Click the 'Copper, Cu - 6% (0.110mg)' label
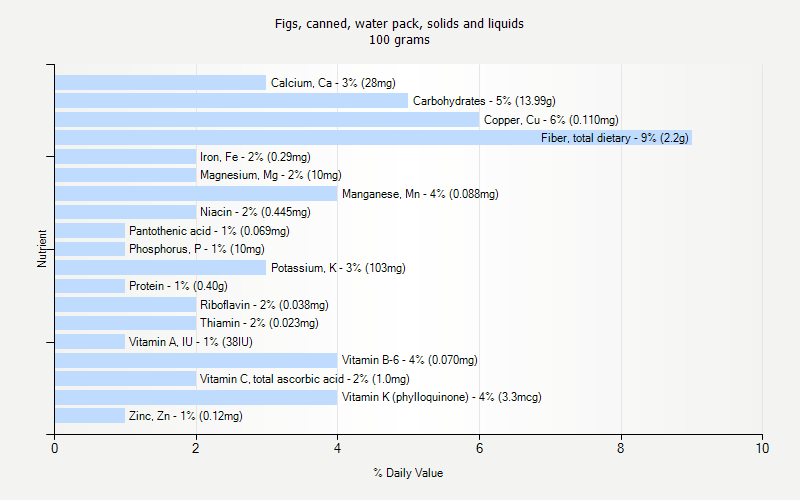Viewport: 800px width, 500px height. tap(551, 120)
